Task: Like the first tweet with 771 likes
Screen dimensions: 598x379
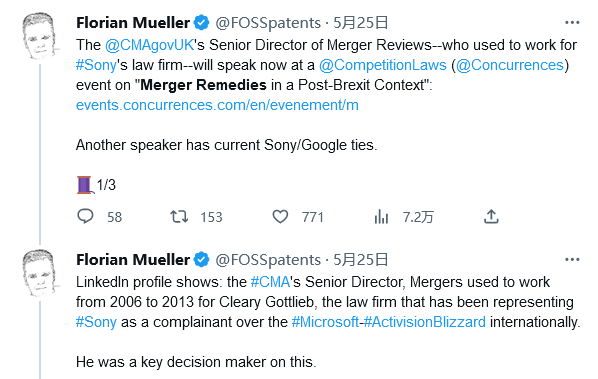Action: click(x=280, y=217)
